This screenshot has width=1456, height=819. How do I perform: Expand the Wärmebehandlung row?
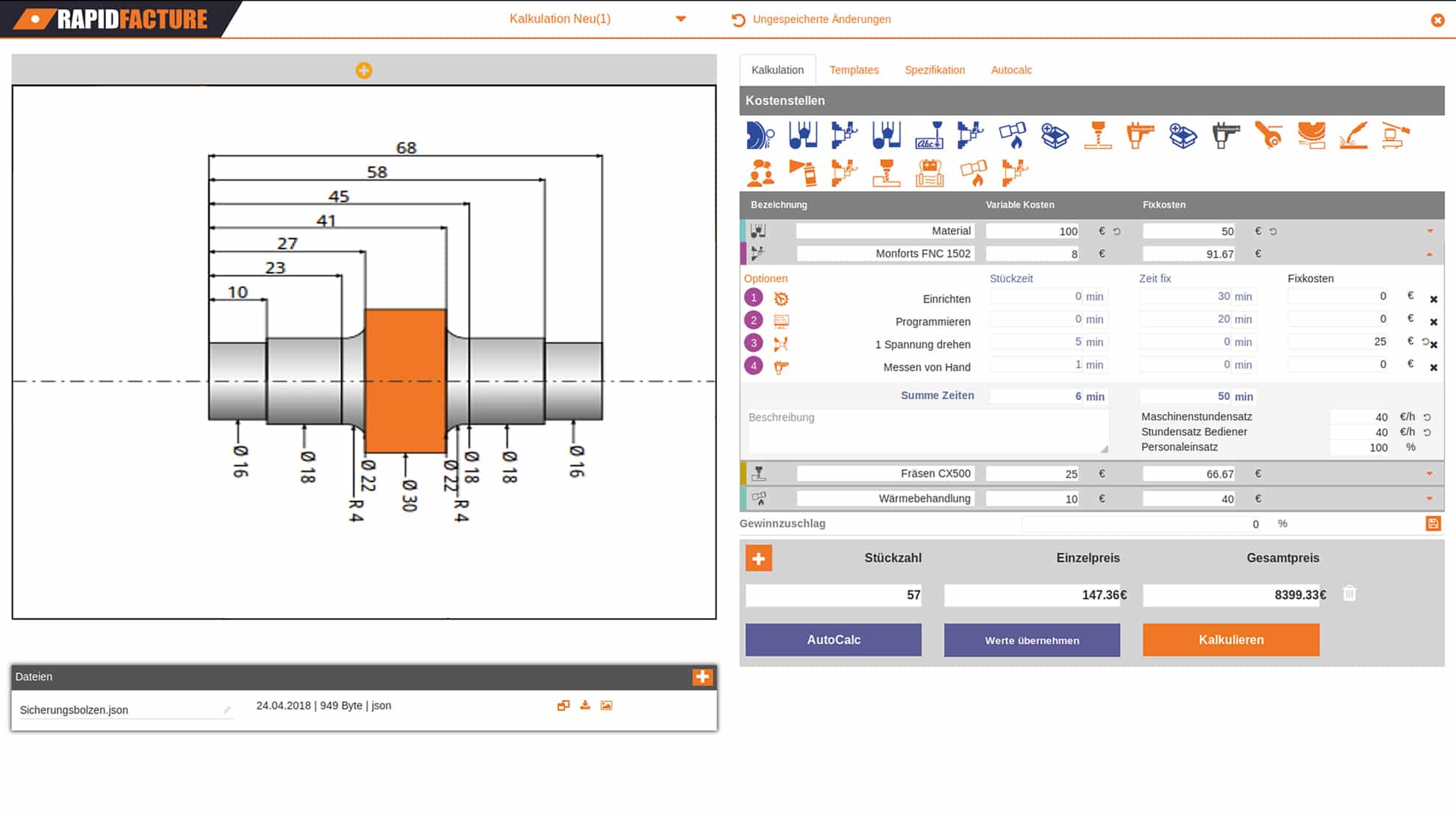point(1430,498)
